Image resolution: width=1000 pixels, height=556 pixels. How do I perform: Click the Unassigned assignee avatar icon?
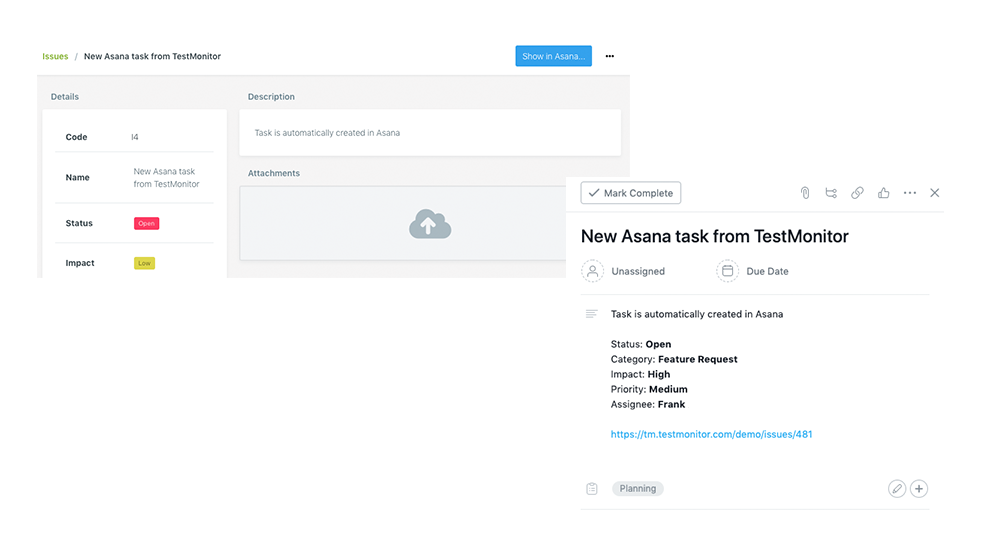(592, 271)
